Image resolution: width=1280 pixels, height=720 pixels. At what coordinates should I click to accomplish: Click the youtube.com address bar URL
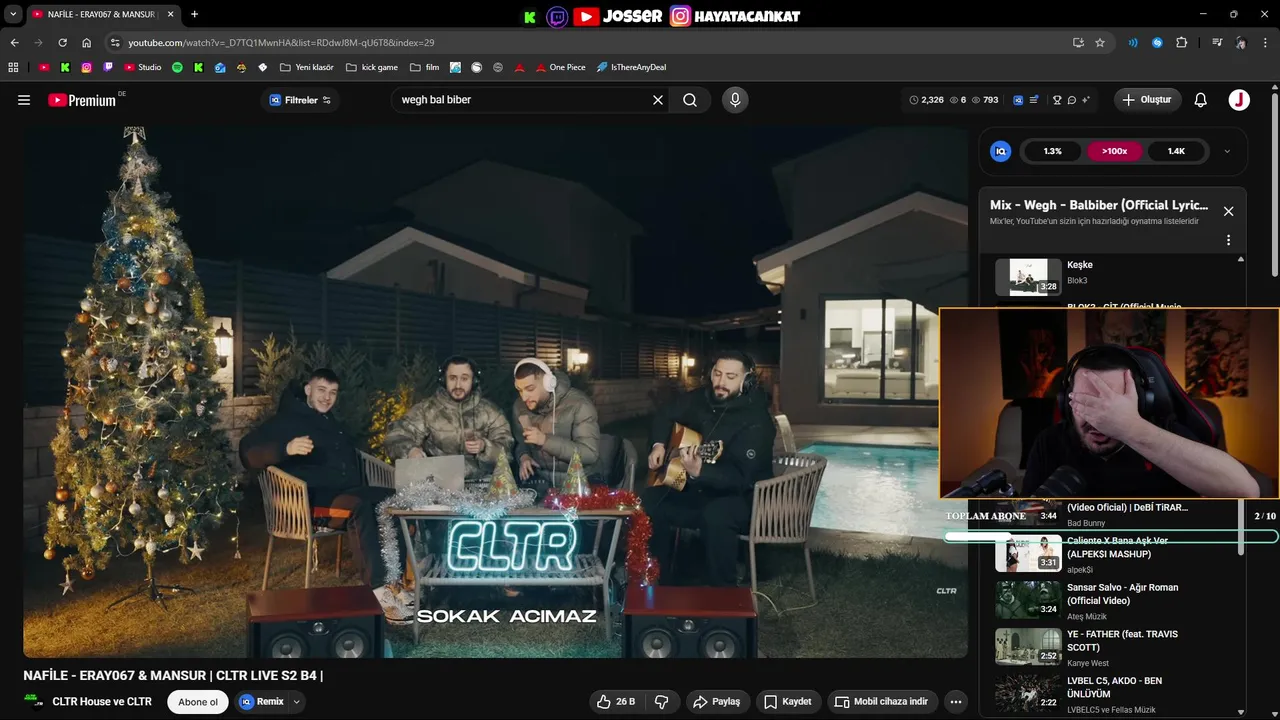coord(281,43)
